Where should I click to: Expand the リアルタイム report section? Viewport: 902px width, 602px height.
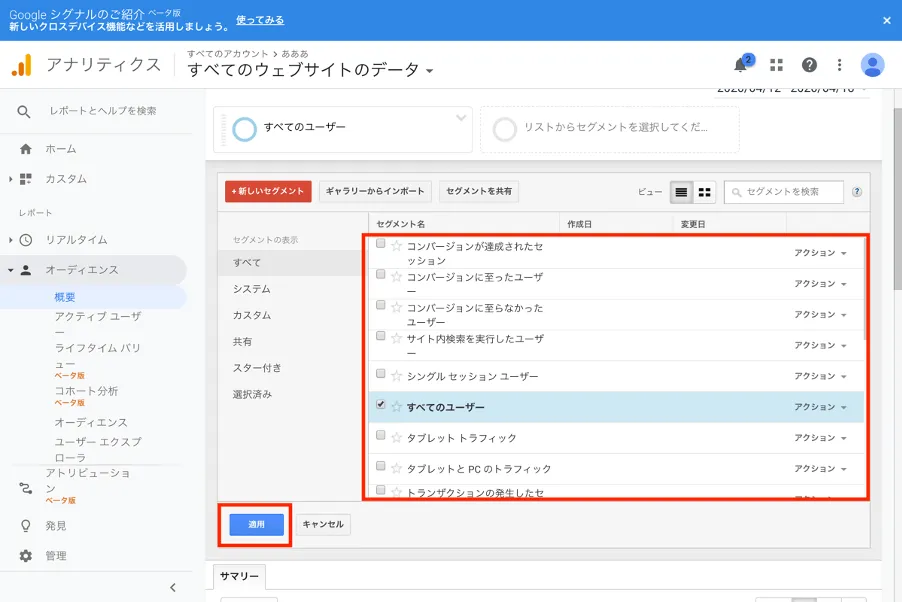click(10, 240)
